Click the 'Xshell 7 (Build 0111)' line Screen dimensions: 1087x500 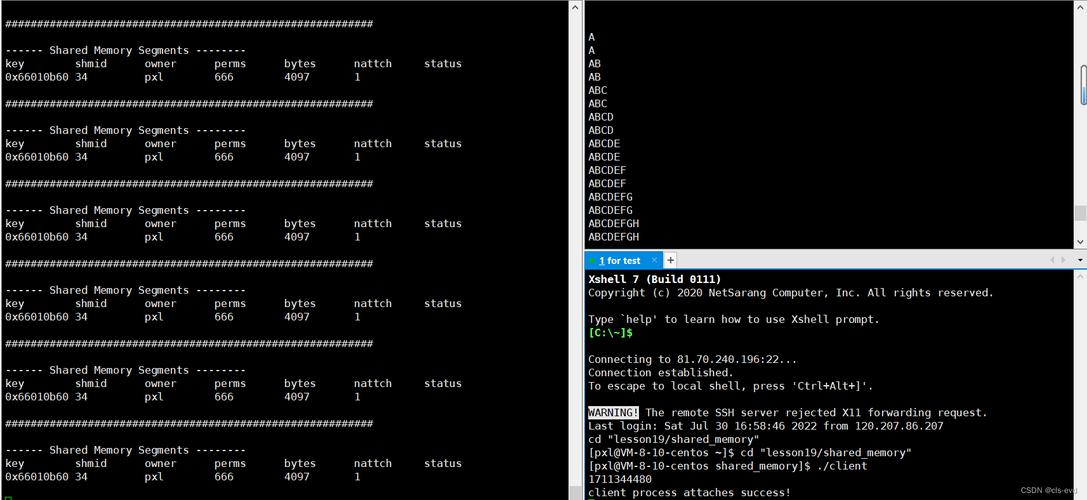coord(654,279)
